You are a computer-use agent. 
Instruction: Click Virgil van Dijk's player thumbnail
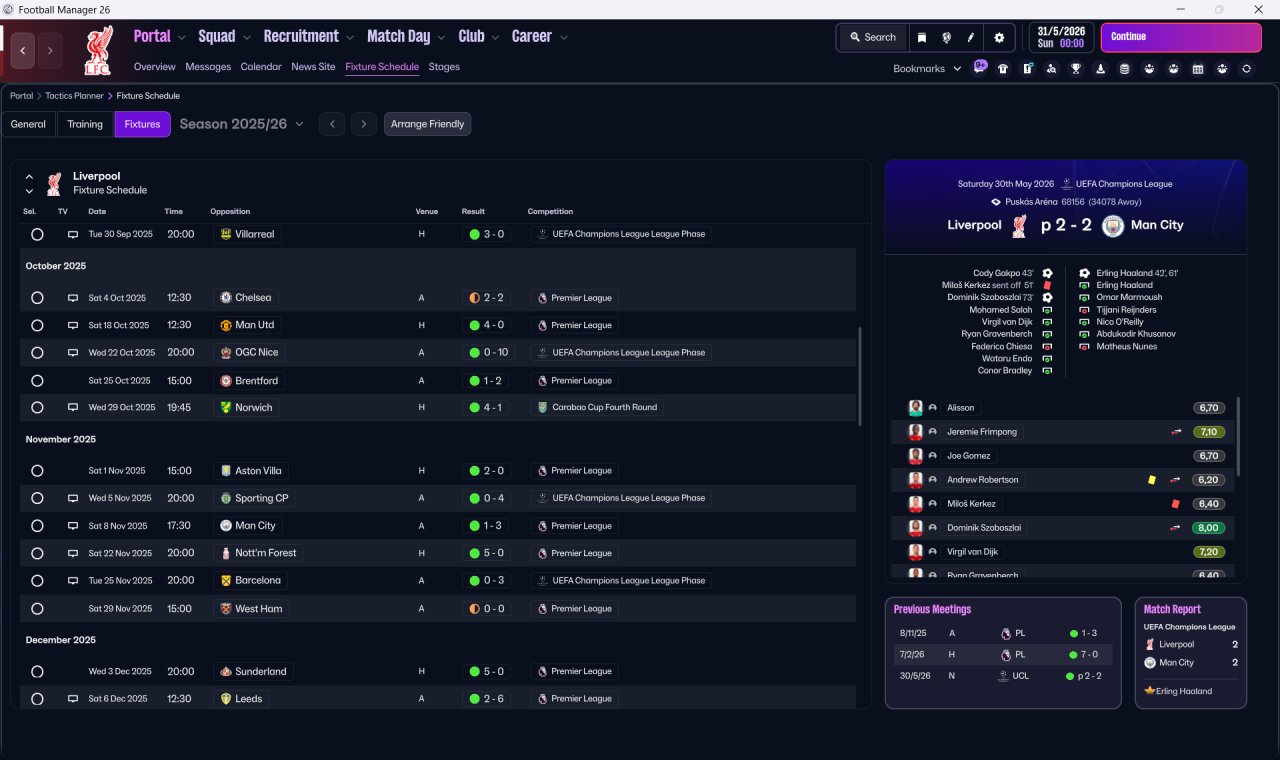915,552
